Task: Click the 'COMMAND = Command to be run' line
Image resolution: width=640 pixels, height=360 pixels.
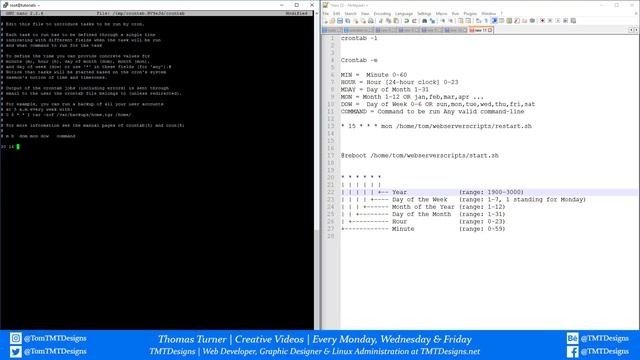Action: click(x=433, y=112)
